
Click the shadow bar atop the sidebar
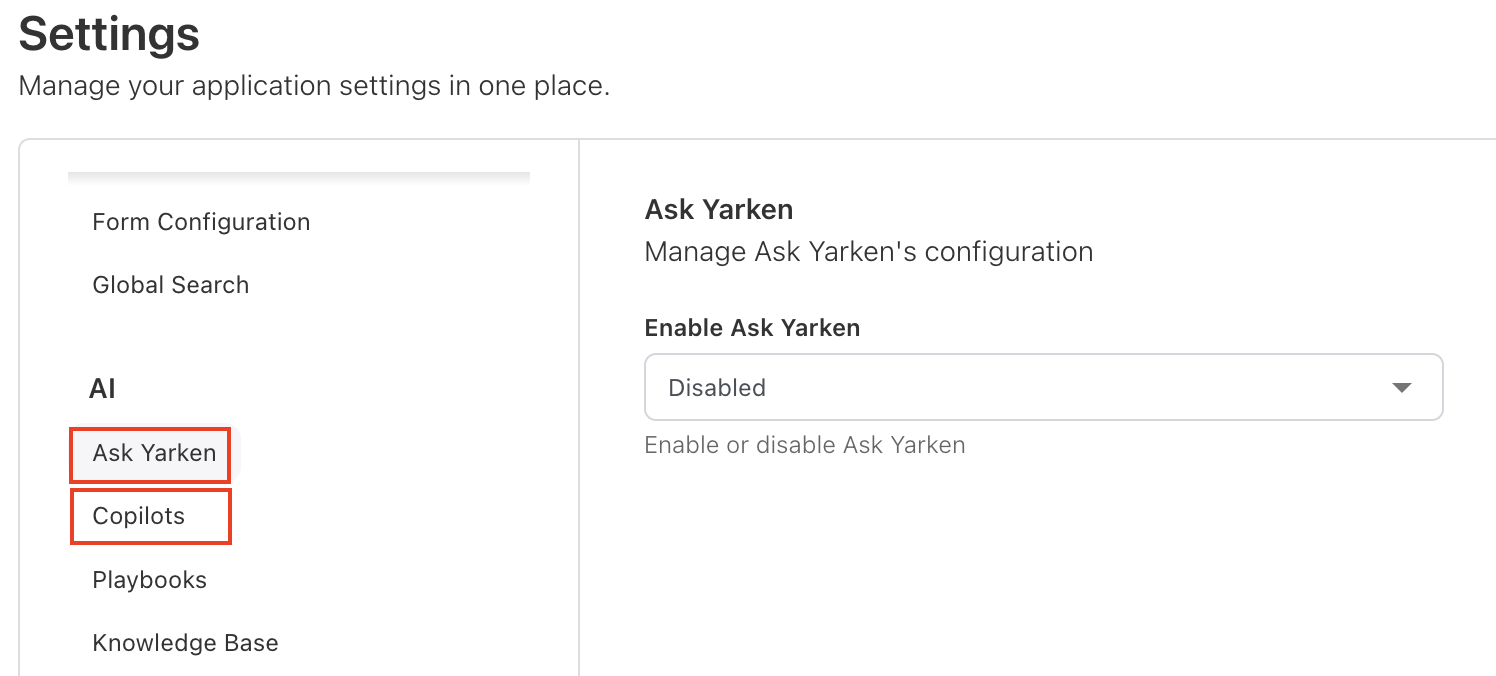(x=298, y=178)
